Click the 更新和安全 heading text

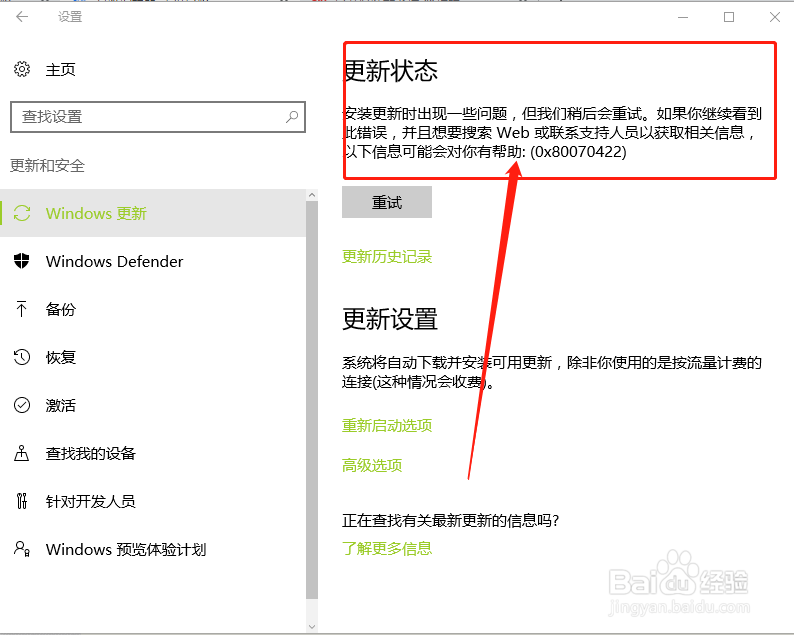tap(48, 166)
